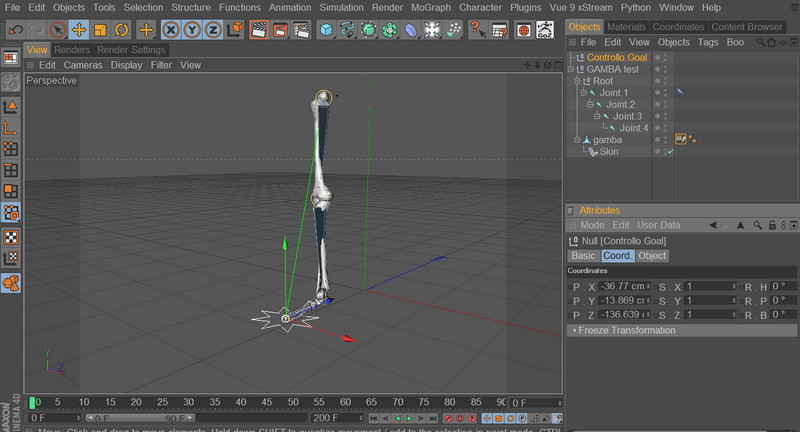Select the Scale tool

100,30
